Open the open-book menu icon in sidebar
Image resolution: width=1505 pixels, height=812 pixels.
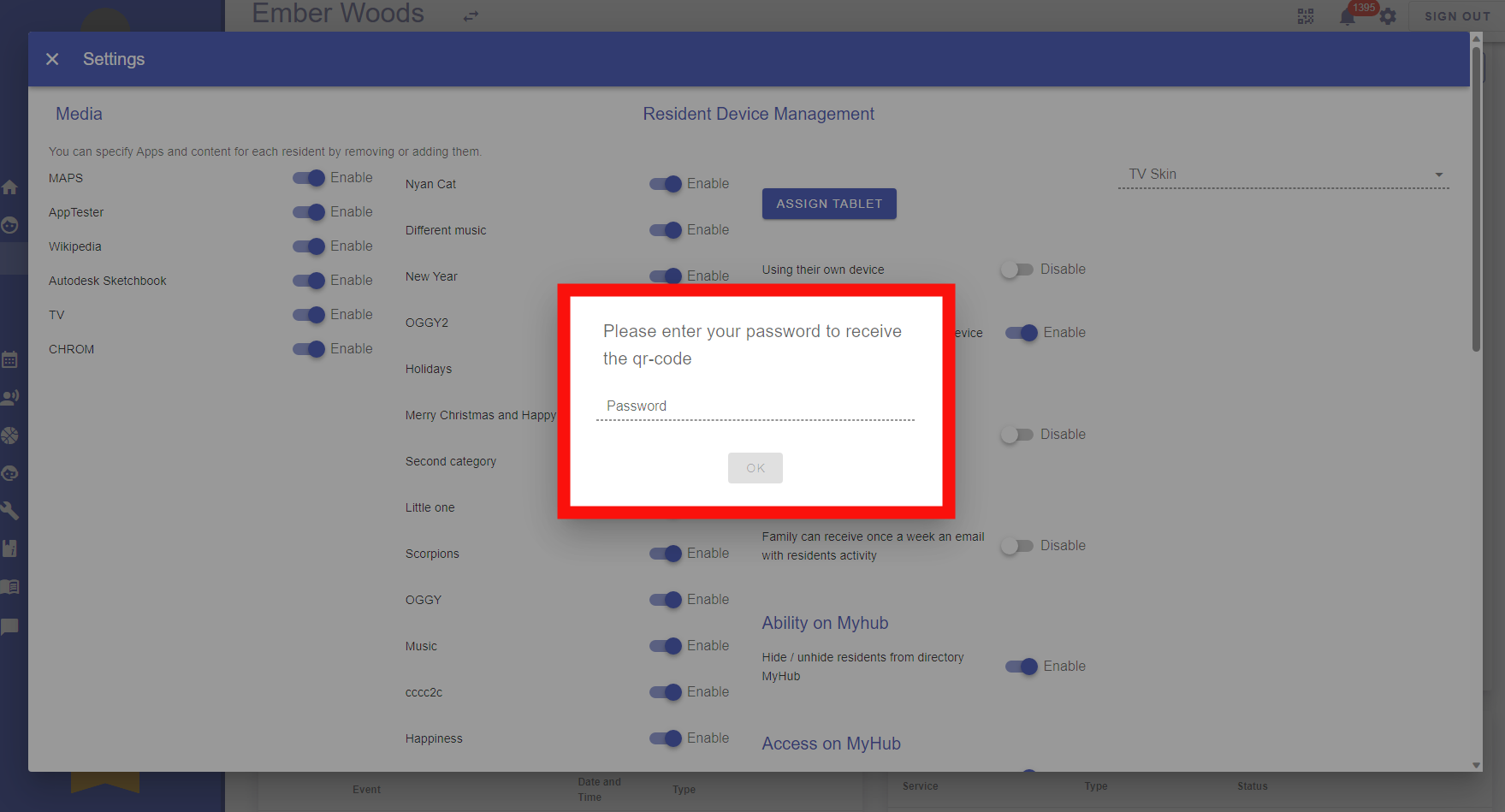tap(10, 587)
